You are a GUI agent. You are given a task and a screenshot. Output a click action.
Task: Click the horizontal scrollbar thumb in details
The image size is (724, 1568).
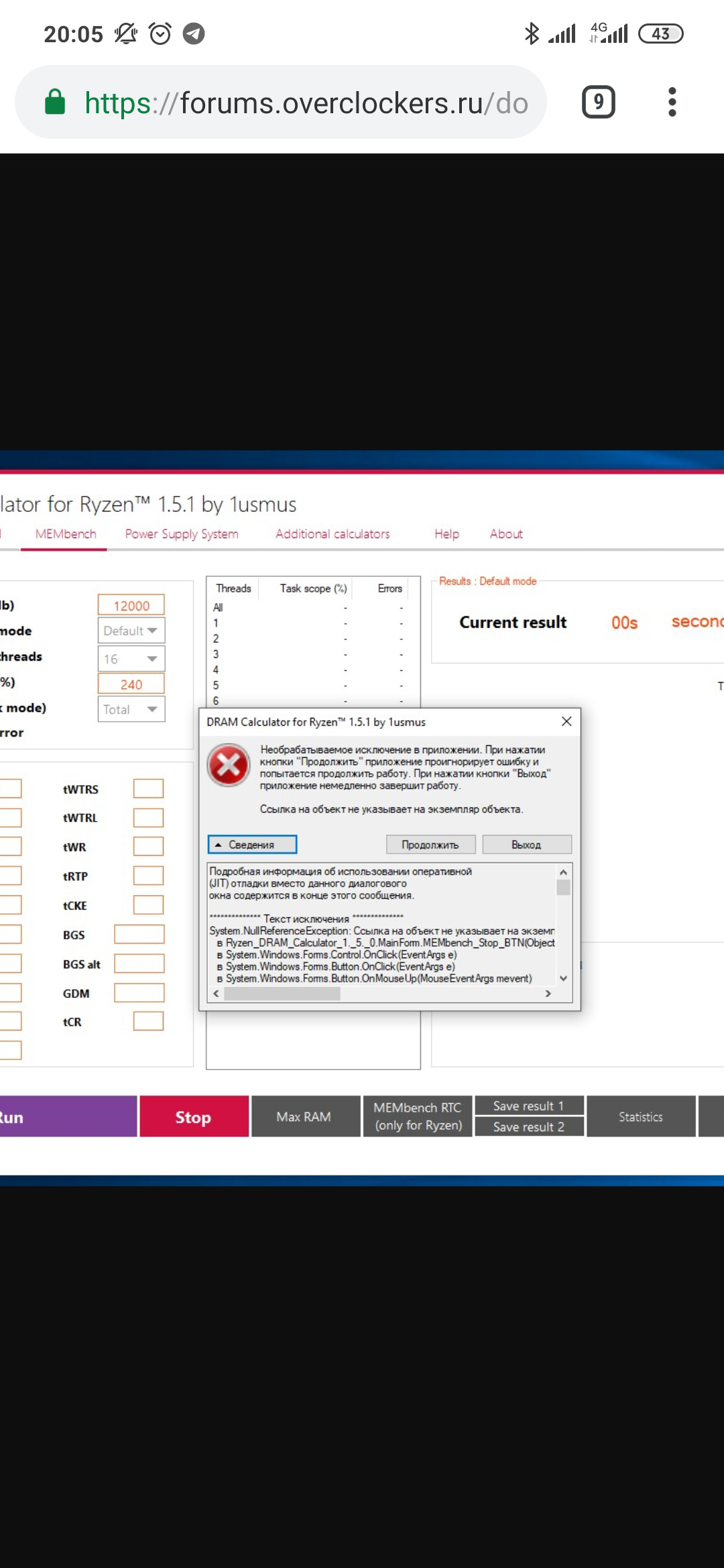tap(282, 994)
